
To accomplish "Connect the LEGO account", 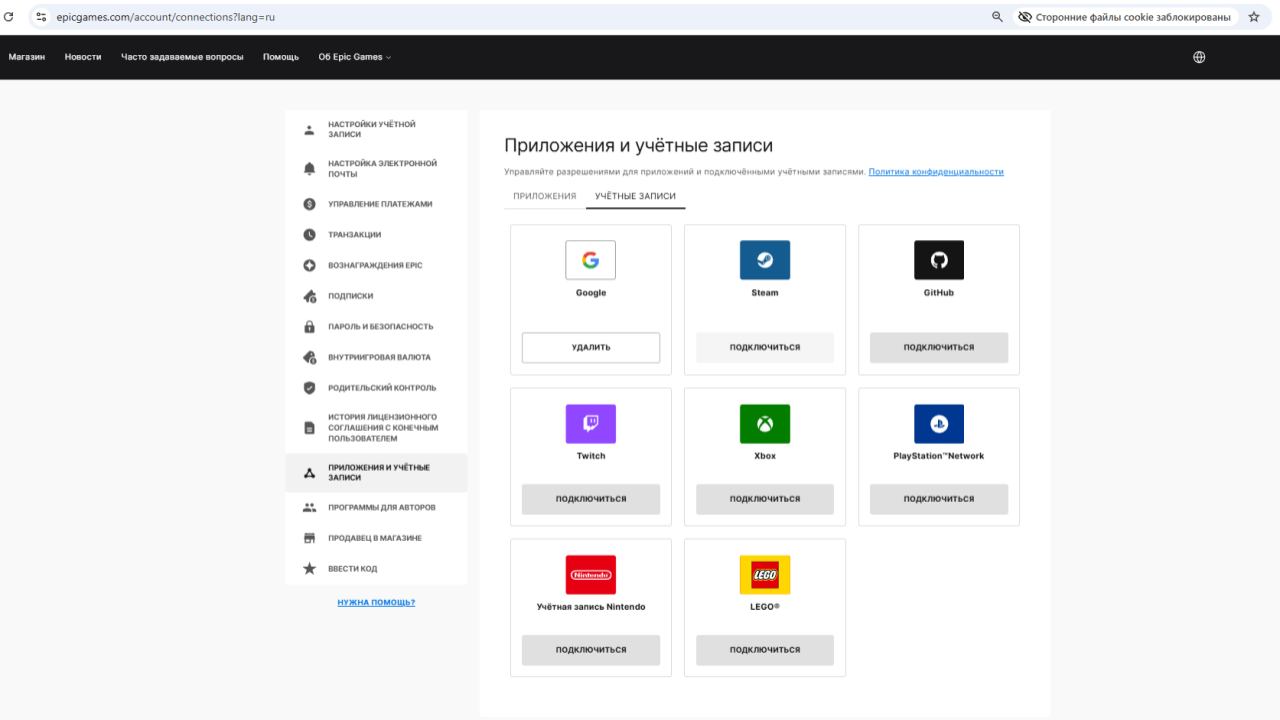I will click(765, 650).
